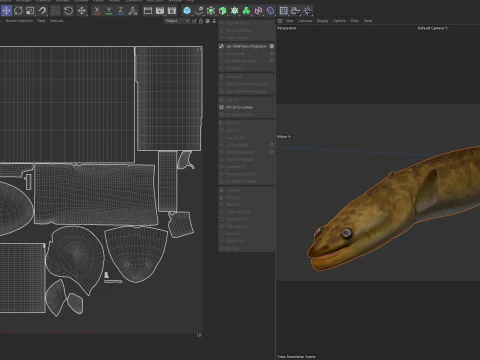The width and height of the screenshot is (480, 360).
Task: Click the lock icon beside Project dropdown
Action: (201, 21)
